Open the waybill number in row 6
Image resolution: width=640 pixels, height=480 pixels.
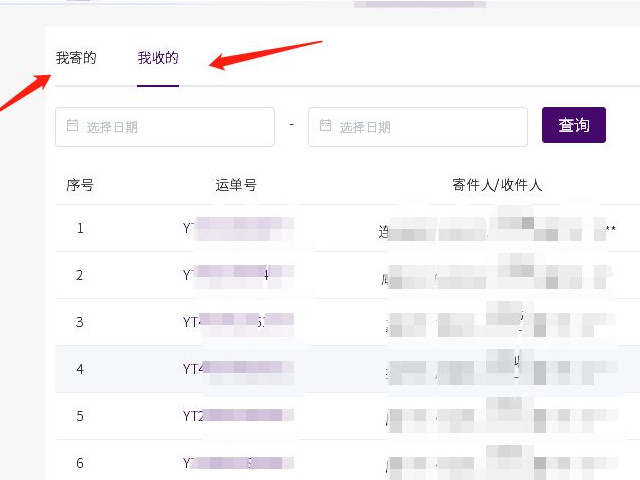pos(237,463)
